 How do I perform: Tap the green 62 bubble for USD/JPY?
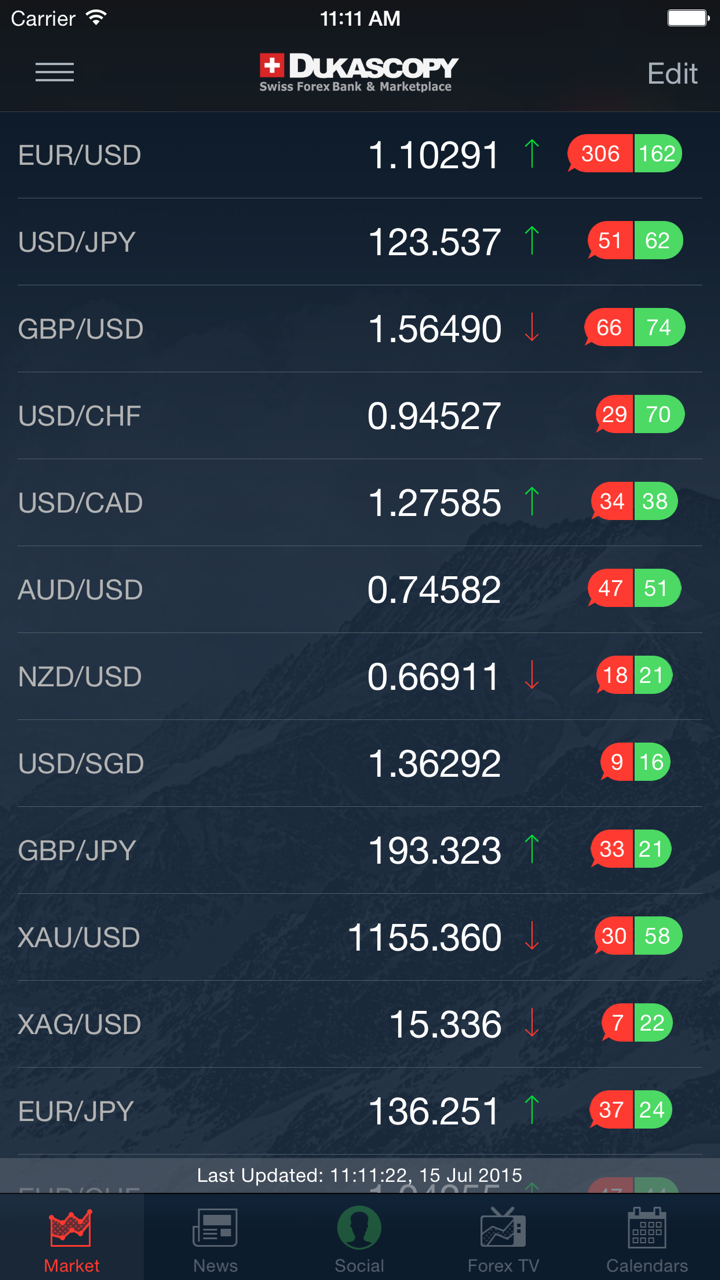pyautogui.click(x=658, y=241)
